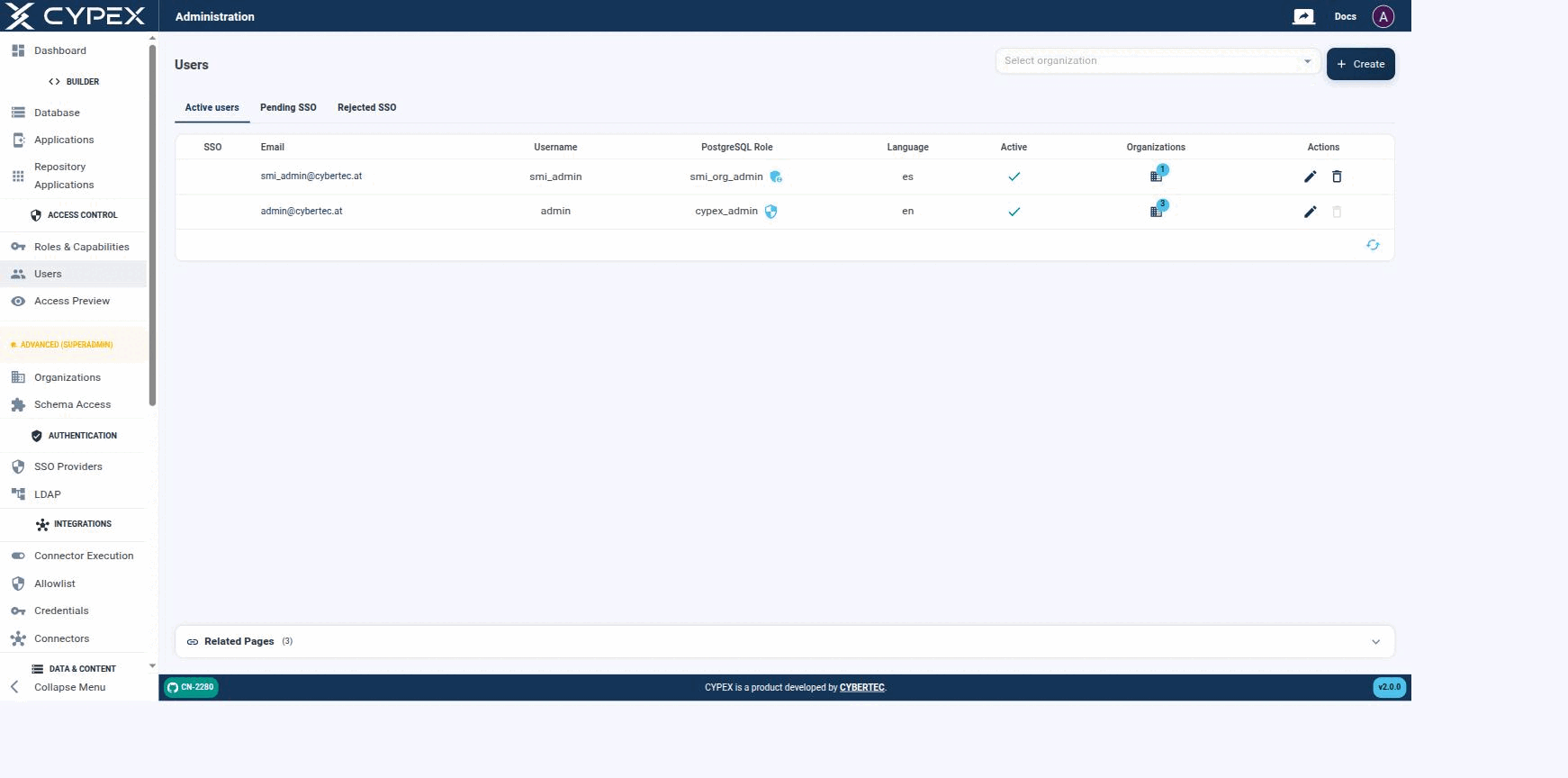1568x778 pixels.
Task: Edit the admin user with pencil icon
Action: (1310, 212)
